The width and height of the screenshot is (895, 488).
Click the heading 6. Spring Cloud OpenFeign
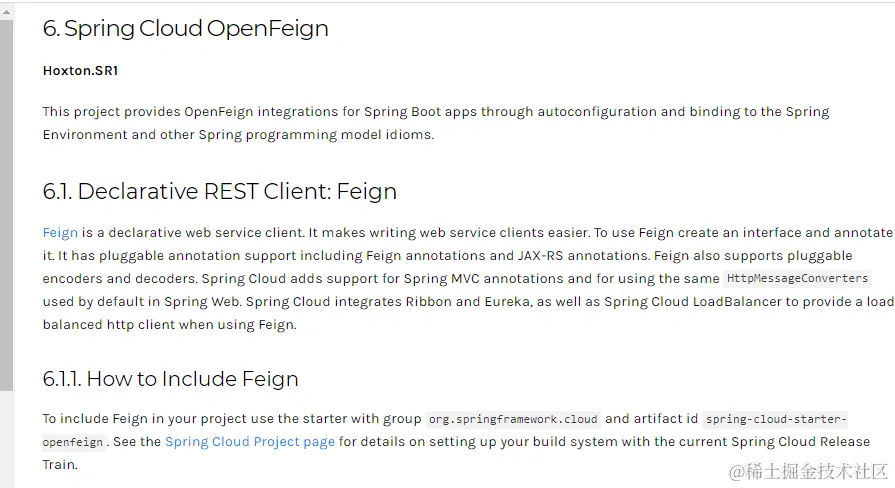[x=186, y=29]
